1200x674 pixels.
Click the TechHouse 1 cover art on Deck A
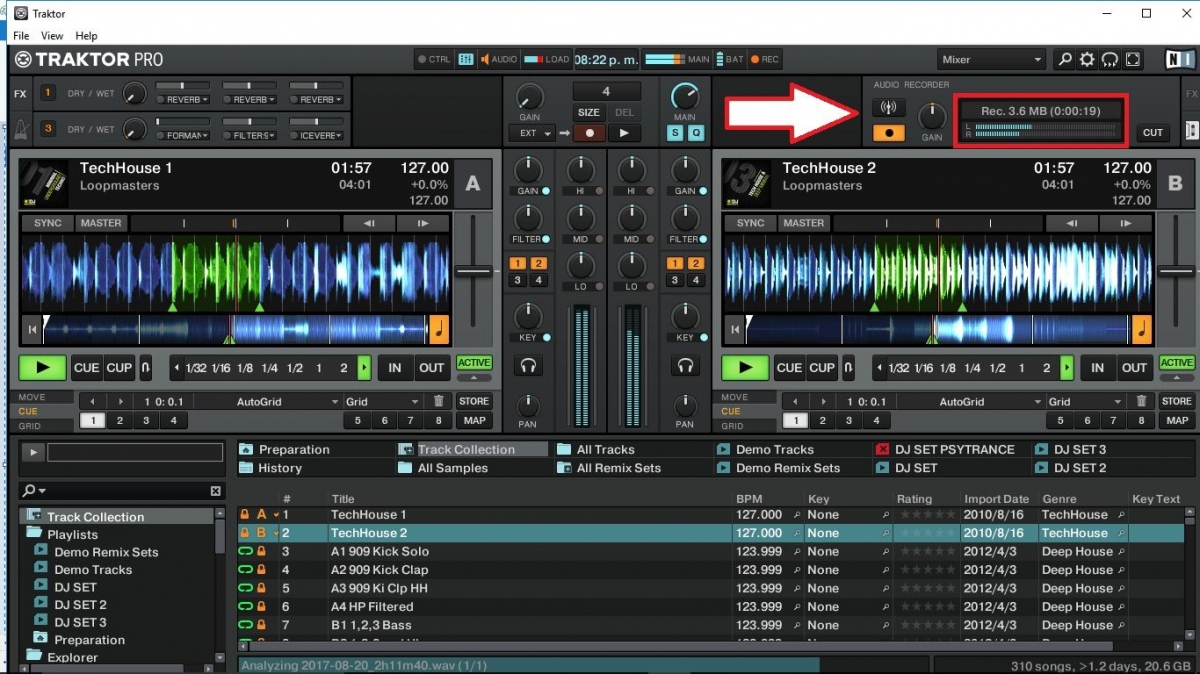coord(44,184)
